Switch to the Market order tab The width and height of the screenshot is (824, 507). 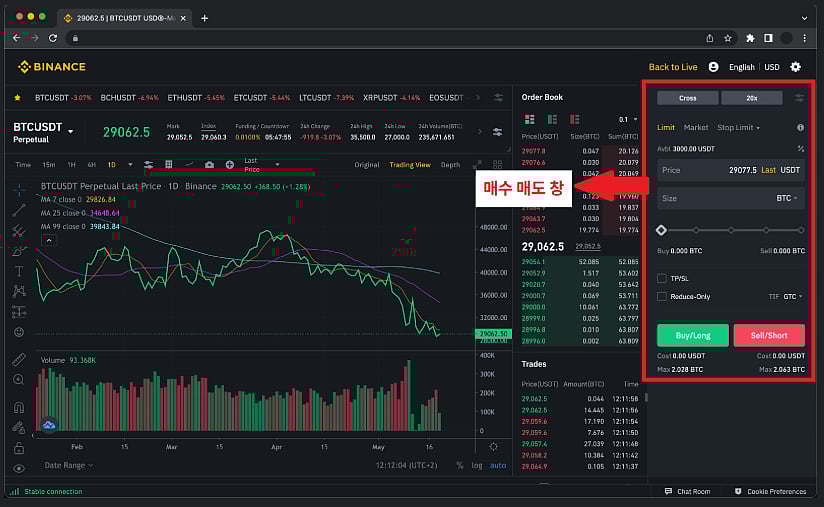point(696,128)
